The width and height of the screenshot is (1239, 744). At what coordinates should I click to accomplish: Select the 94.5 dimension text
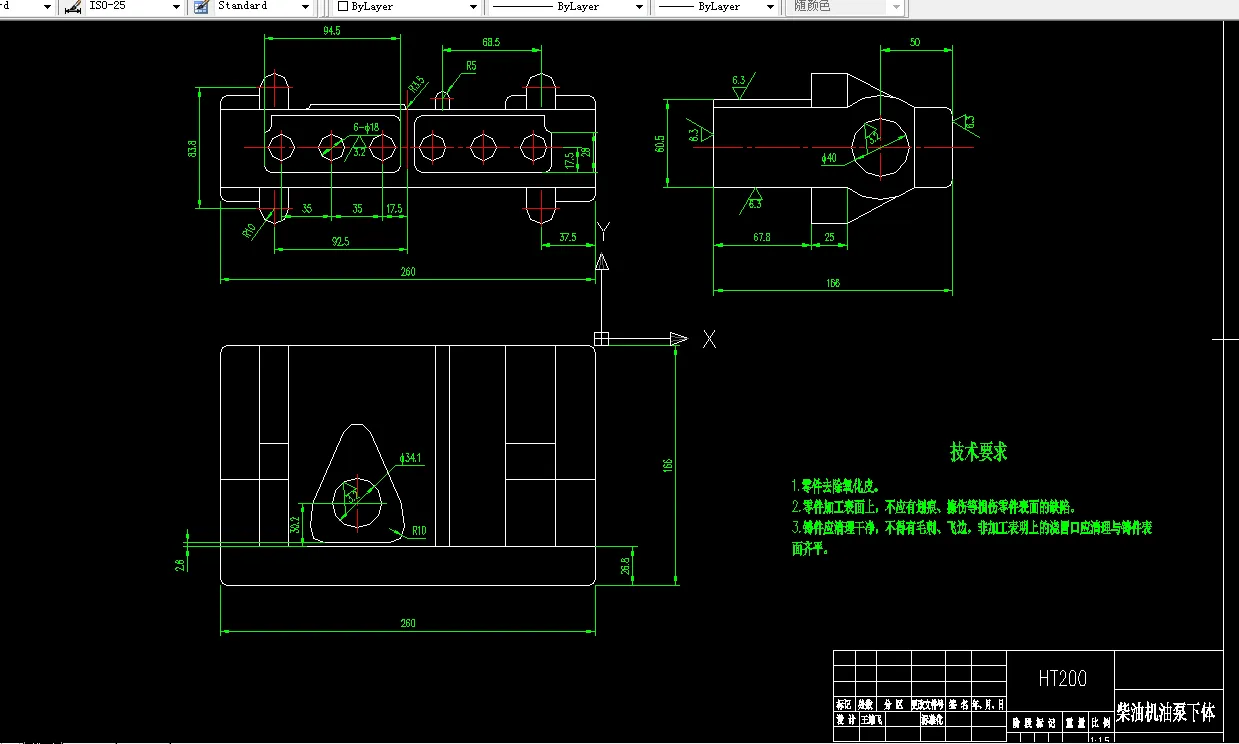click(x=331, y=31)
